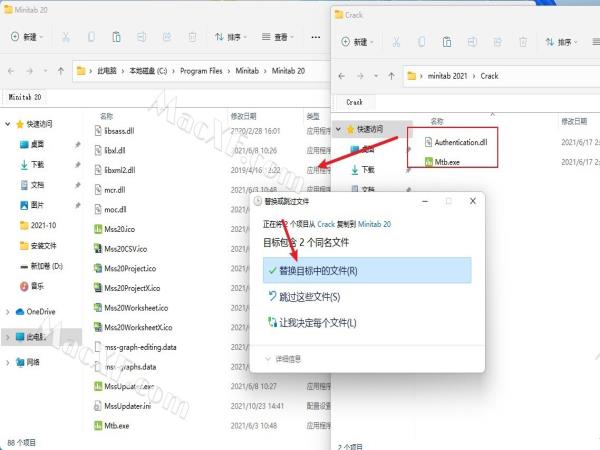Click minitab 2021 breadcrumb in Crack window

[447, 76]
